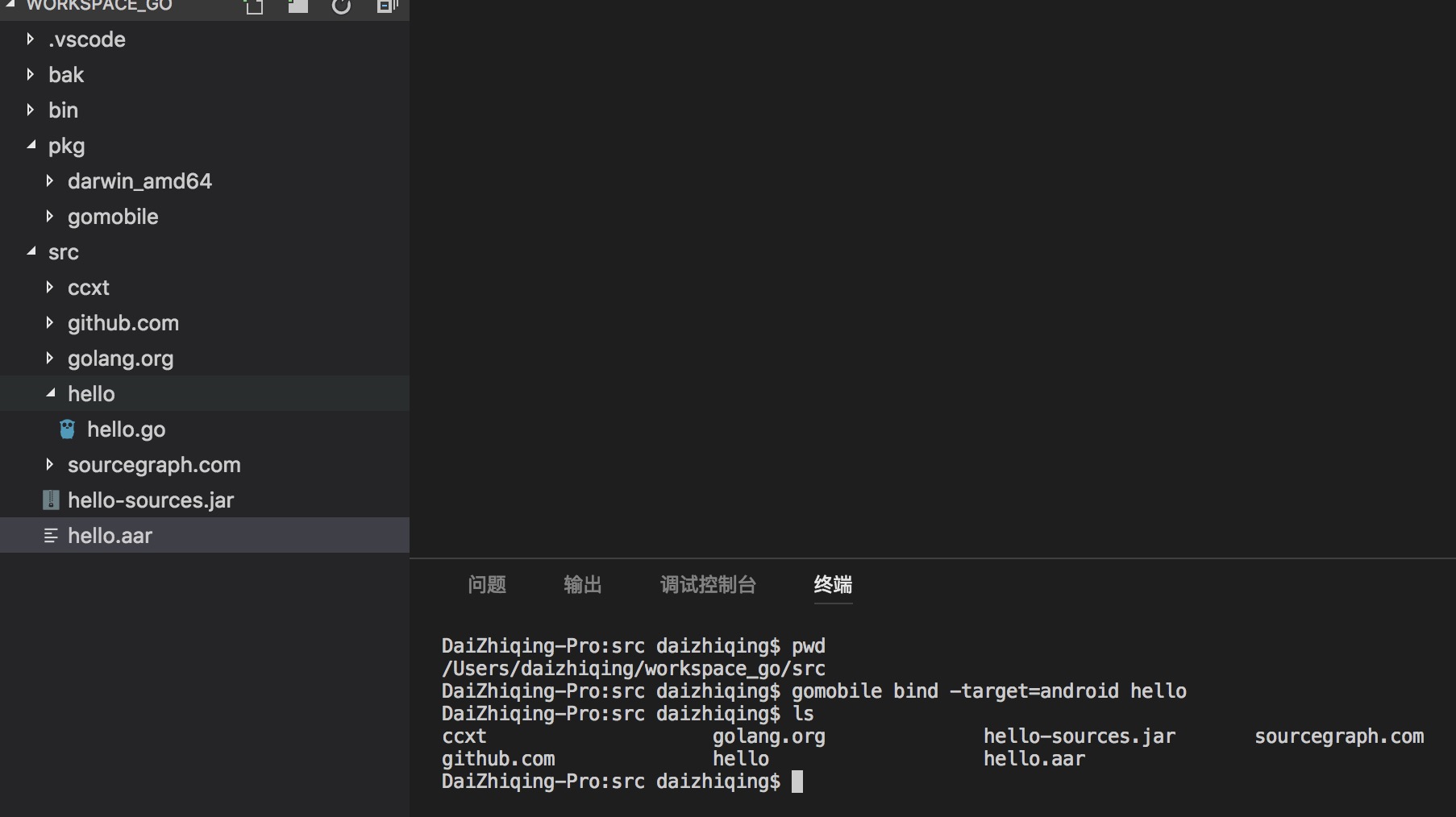This screenshot has width=1456, height=817.
Task: Click the .vscode folder name
Action: (87, 39)
